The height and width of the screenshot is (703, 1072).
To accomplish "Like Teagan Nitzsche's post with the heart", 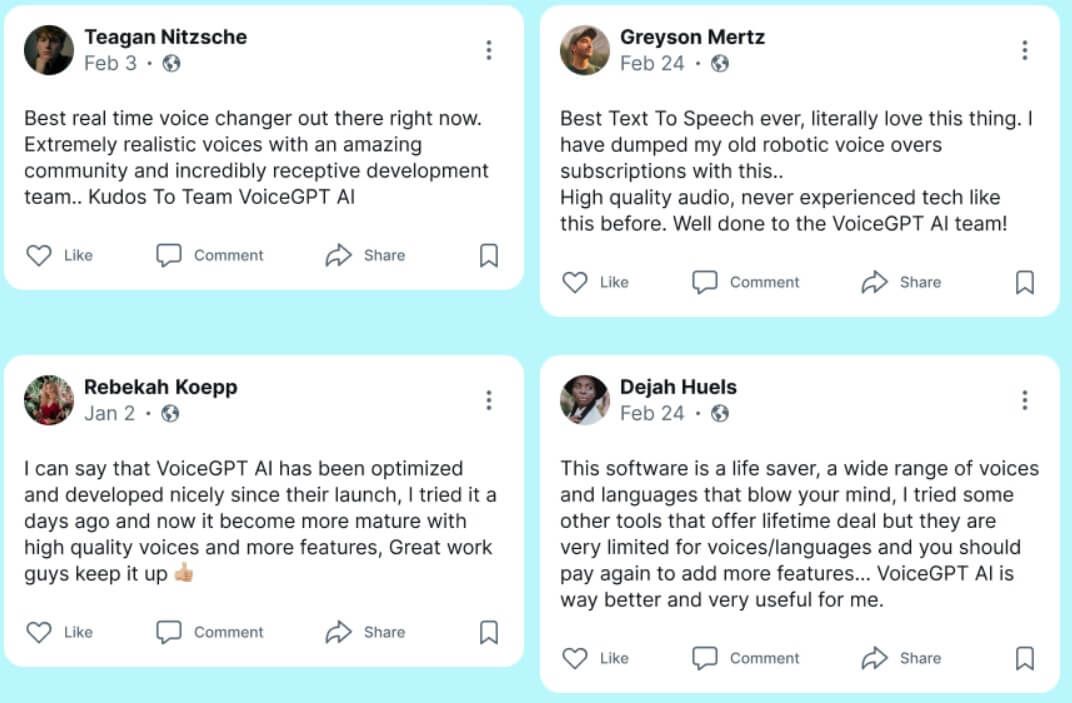I will pos(39,256).
